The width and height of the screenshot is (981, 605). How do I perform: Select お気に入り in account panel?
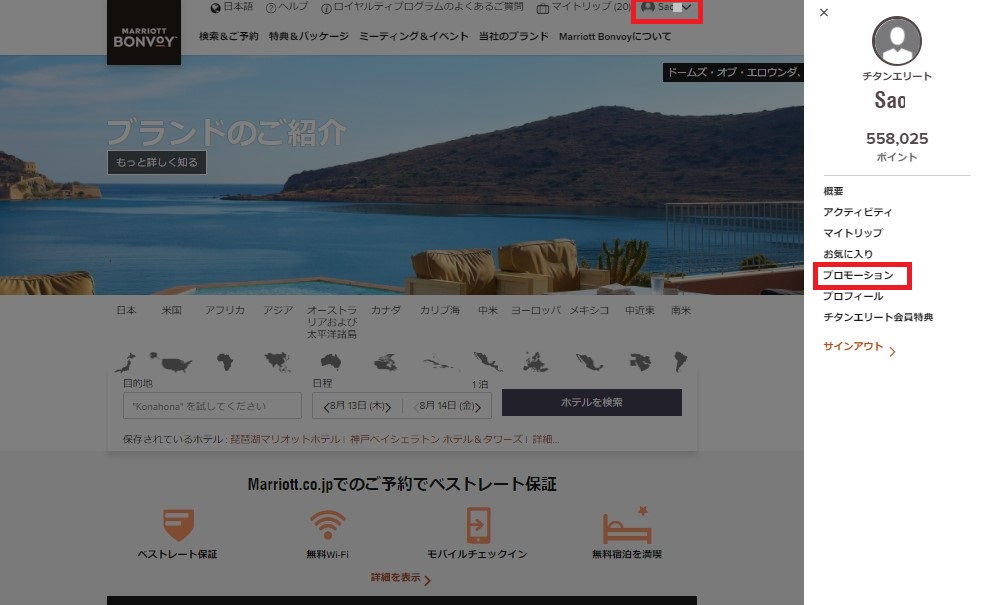coord(848,254)
